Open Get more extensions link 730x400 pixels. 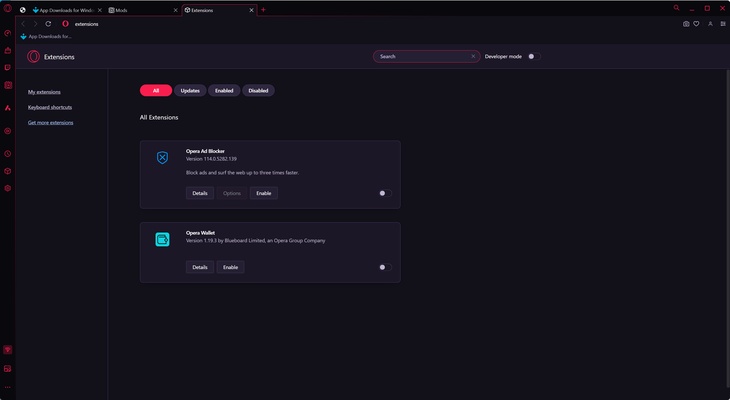coord(50,123)
